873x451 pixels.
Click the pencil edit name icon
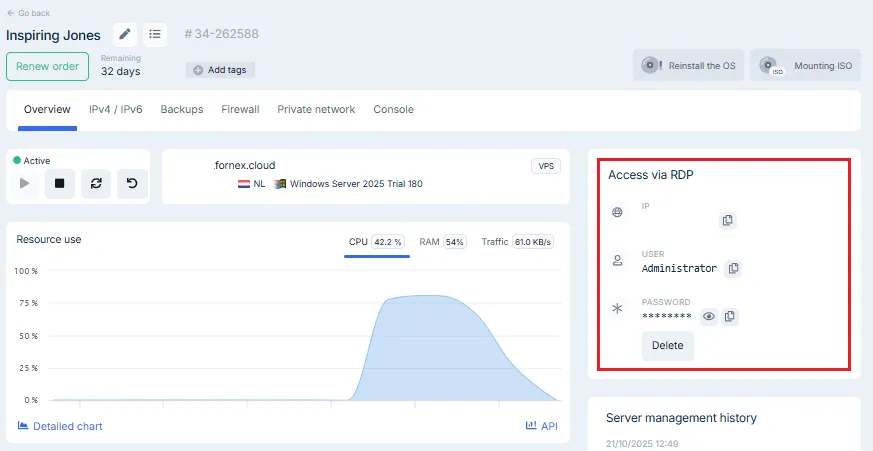(x=125, y=35)
